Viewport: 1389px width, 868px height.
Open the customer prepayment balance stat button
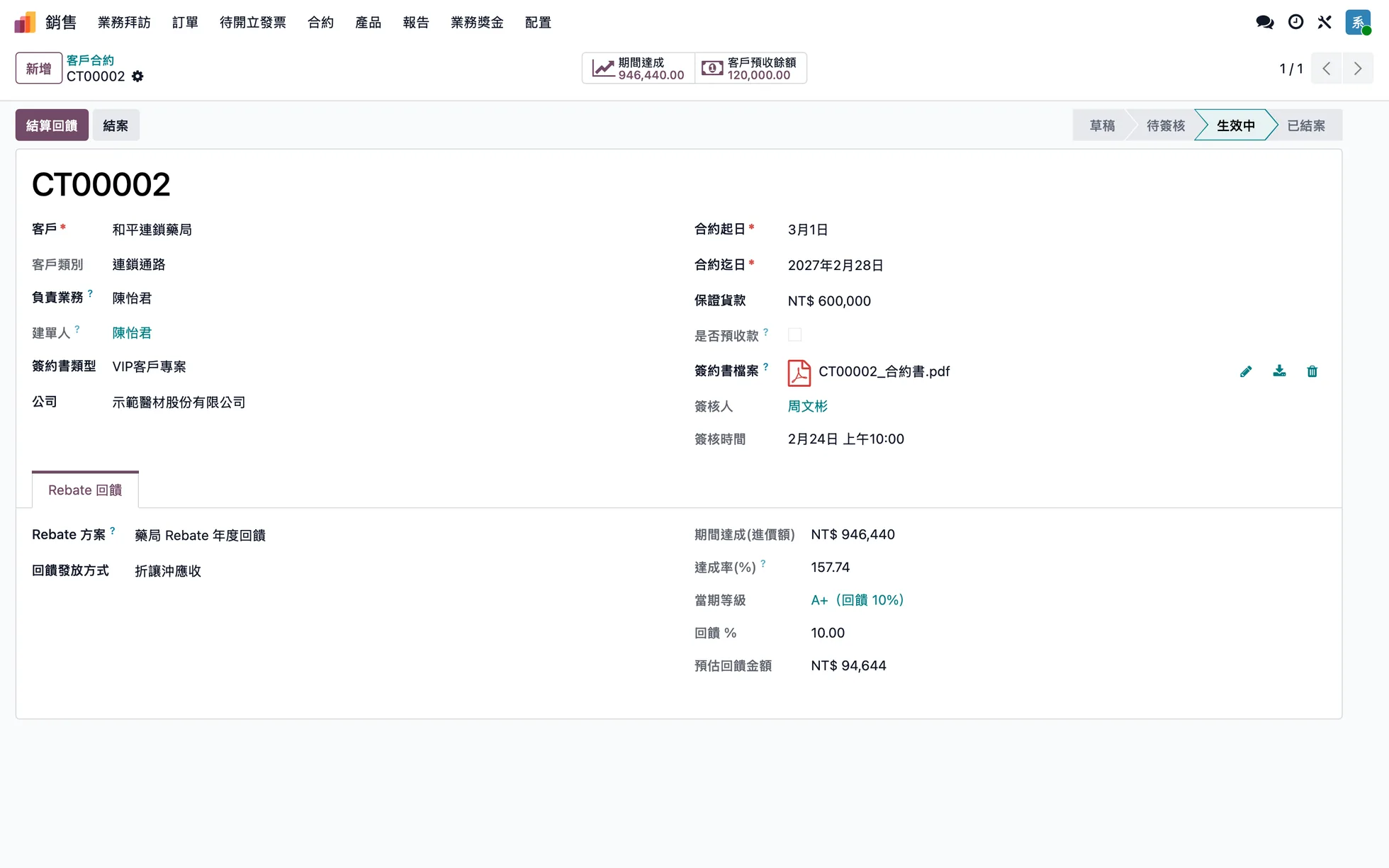[750, 69]
